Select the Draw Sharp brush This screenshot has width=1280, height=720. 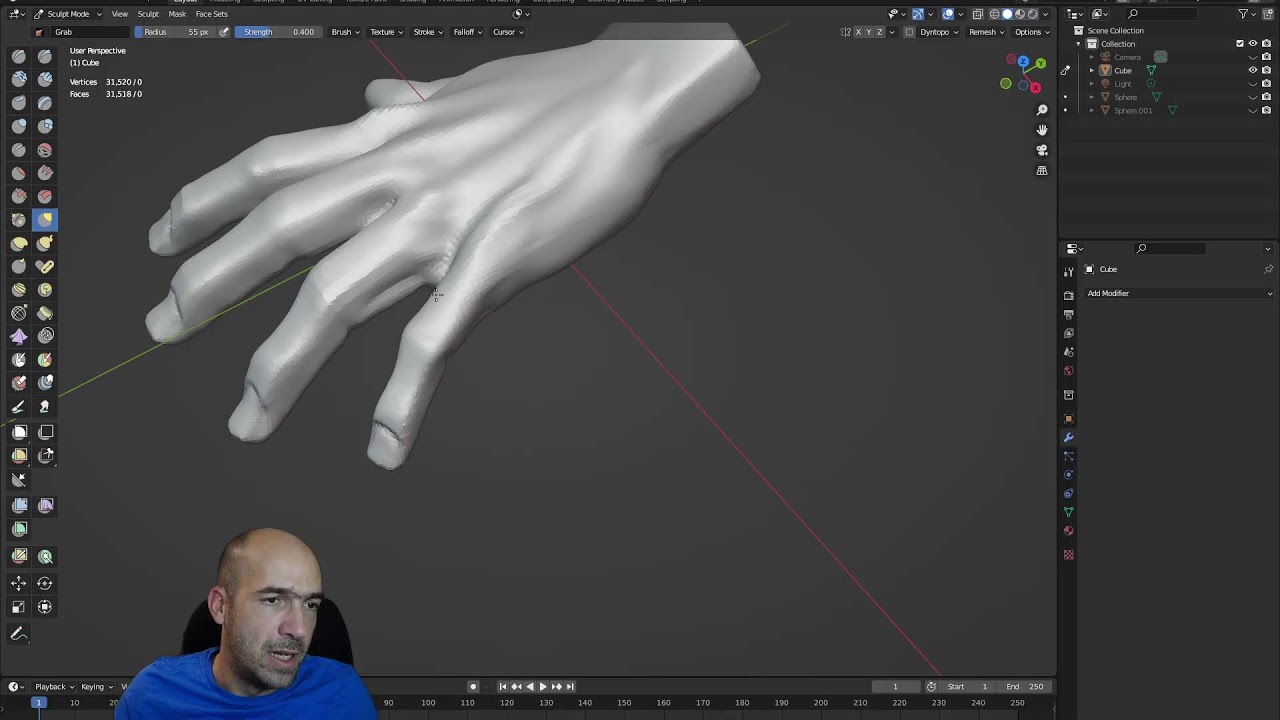tap(45, 56)
